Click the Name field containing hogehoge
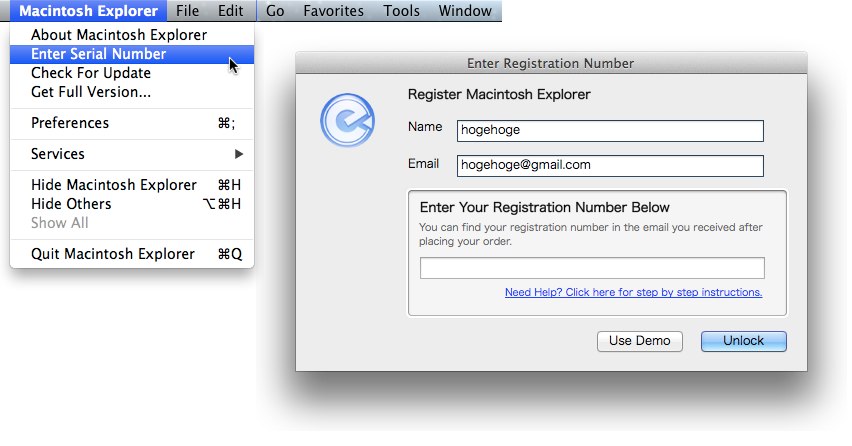 point(610,131)
